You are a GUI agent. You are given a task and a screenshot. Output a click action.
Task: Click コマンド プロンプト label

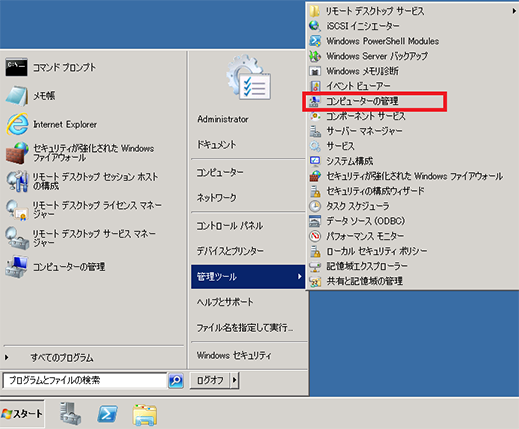pos(64,67)
